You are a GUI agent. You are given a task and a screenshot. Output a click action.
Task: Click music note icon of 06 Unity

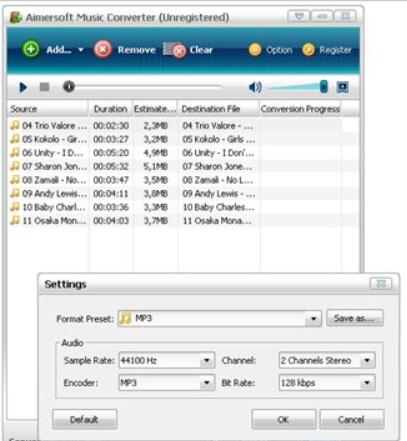click(x=15, y=153)
